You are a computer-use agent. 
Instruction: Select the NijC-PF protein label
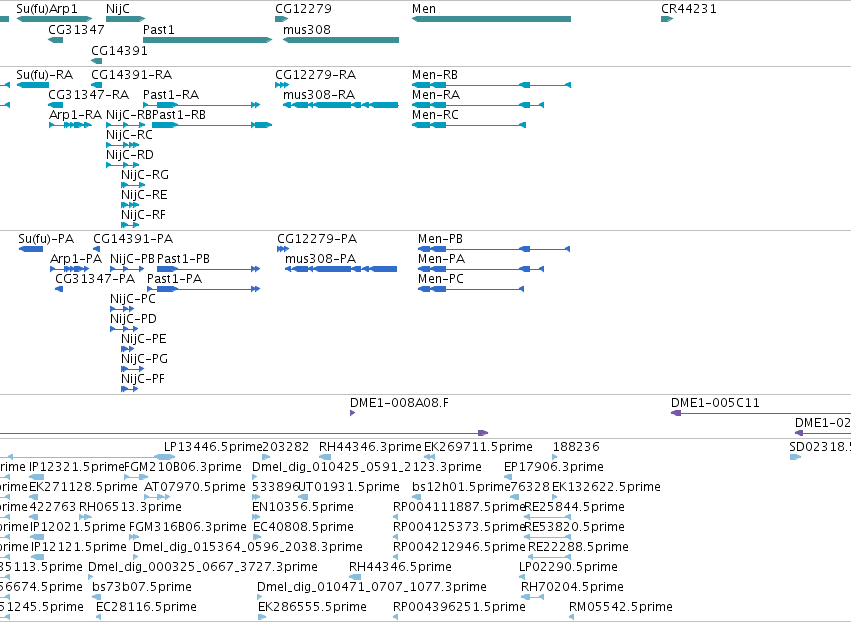point(143,379)
